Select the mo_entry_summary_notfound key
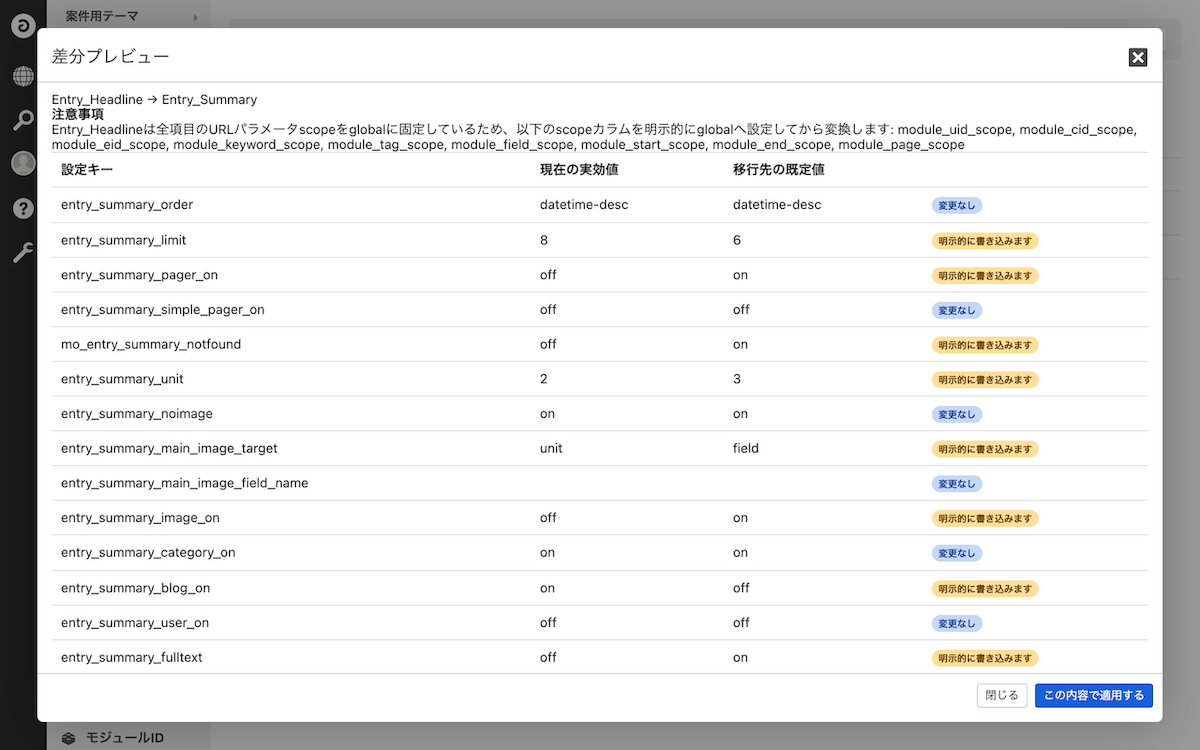 tap(151, 344)
